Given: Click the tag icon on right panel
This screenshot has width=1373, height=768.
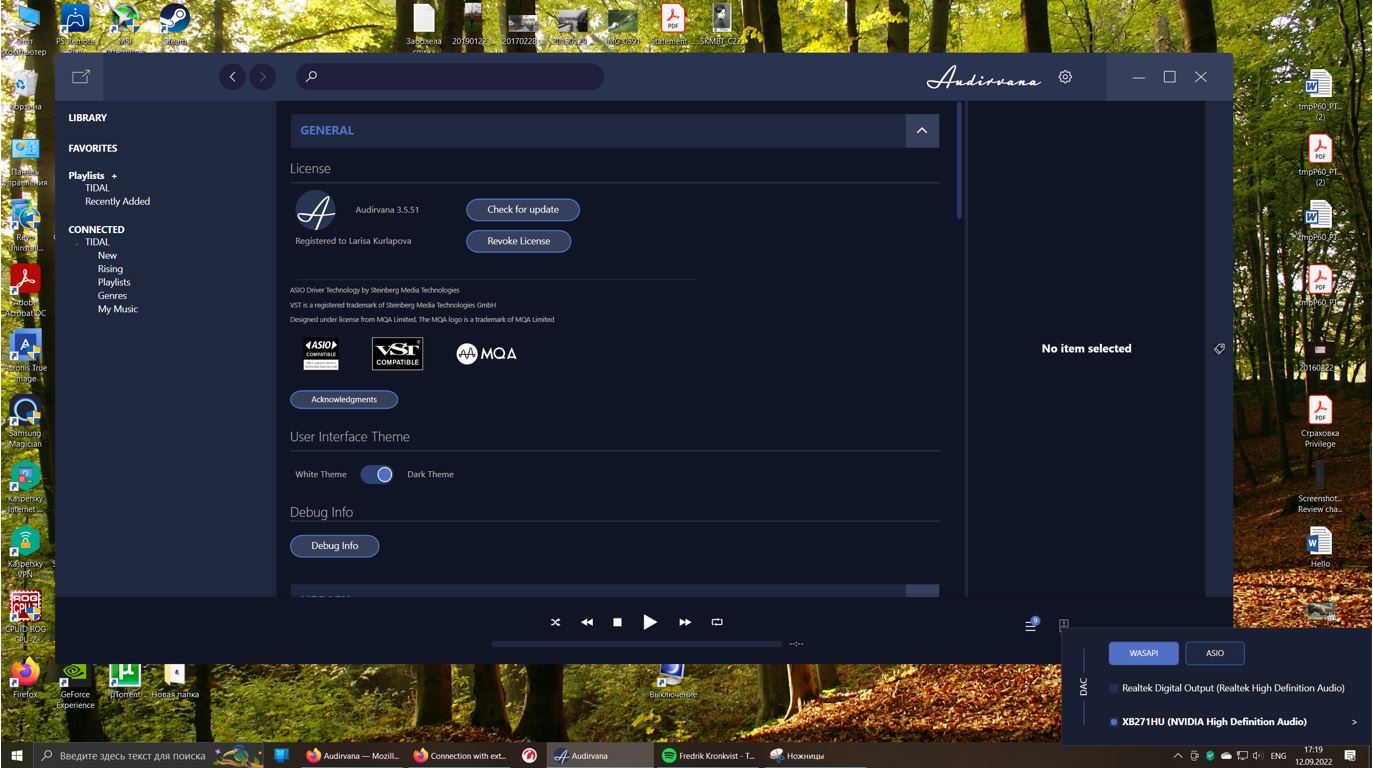Looking at the screenshot, I should tap(1219, 349).
